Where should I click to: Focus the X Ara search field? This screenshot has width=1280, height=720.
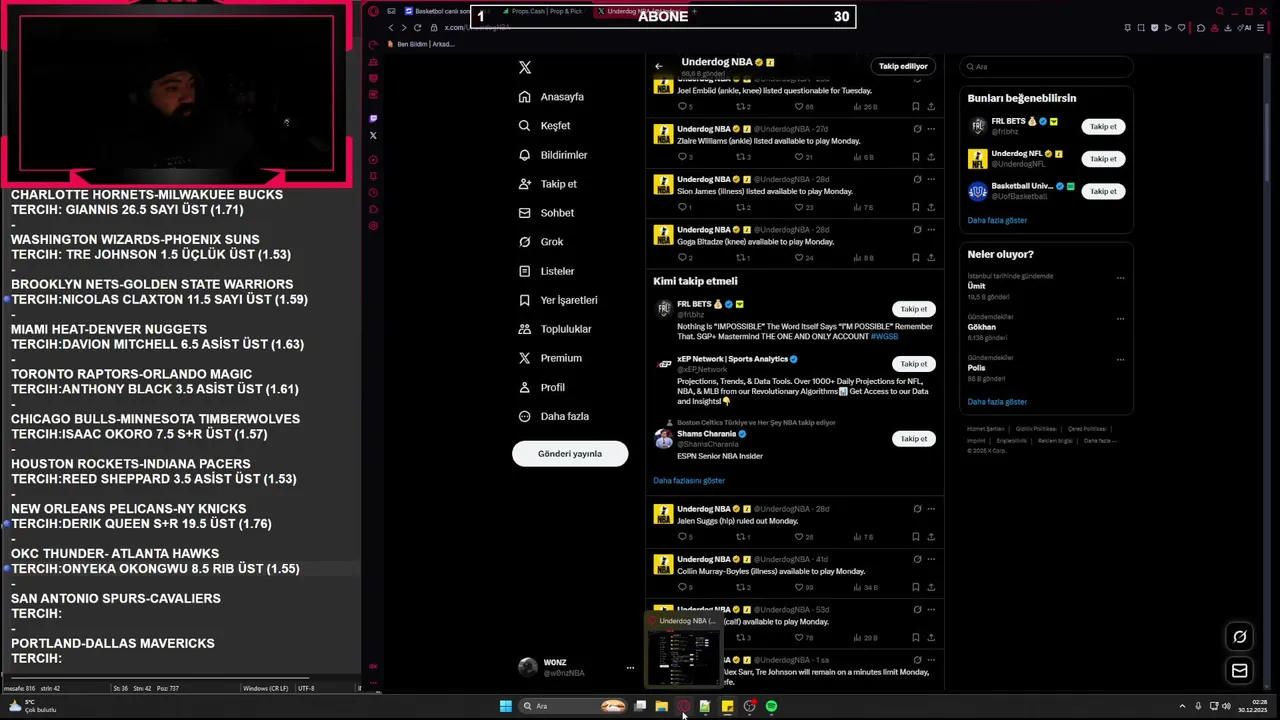pyautogui.click(x=1046, y=66)
